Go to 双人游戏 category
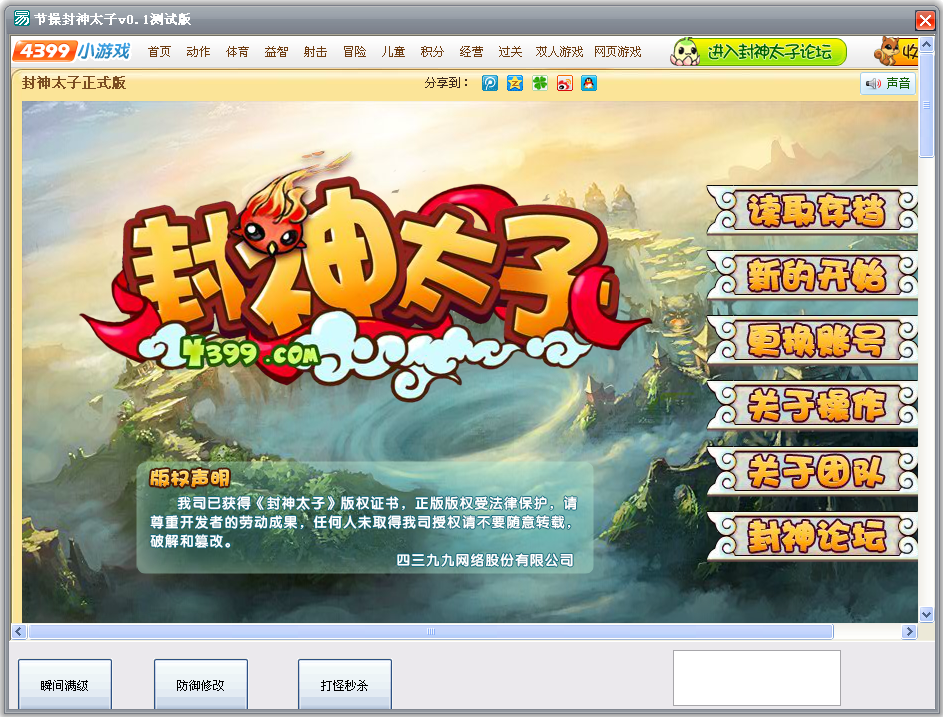 coord(559,52)
